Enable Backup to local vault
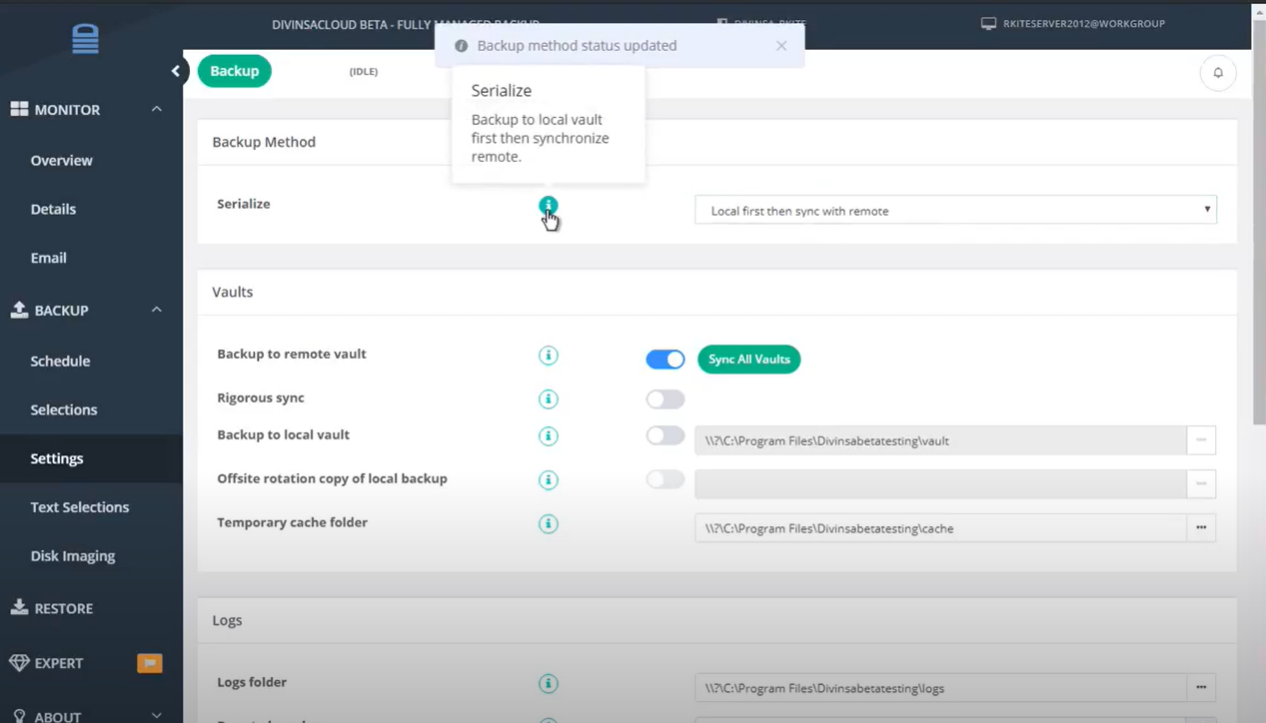The width and height of the screenshot is (1266, 723). (665, 436)
